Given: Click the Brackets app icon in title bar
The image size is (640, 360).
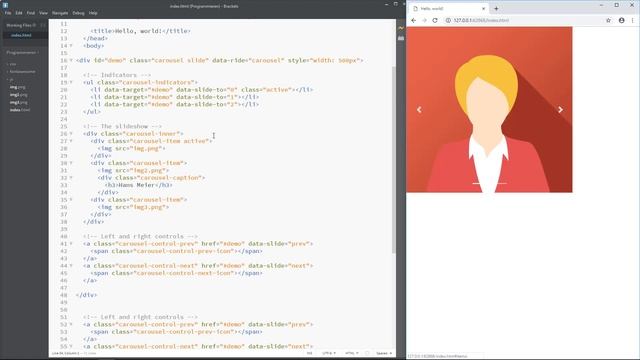Looking at the screenshot, I should click(5, 5).
